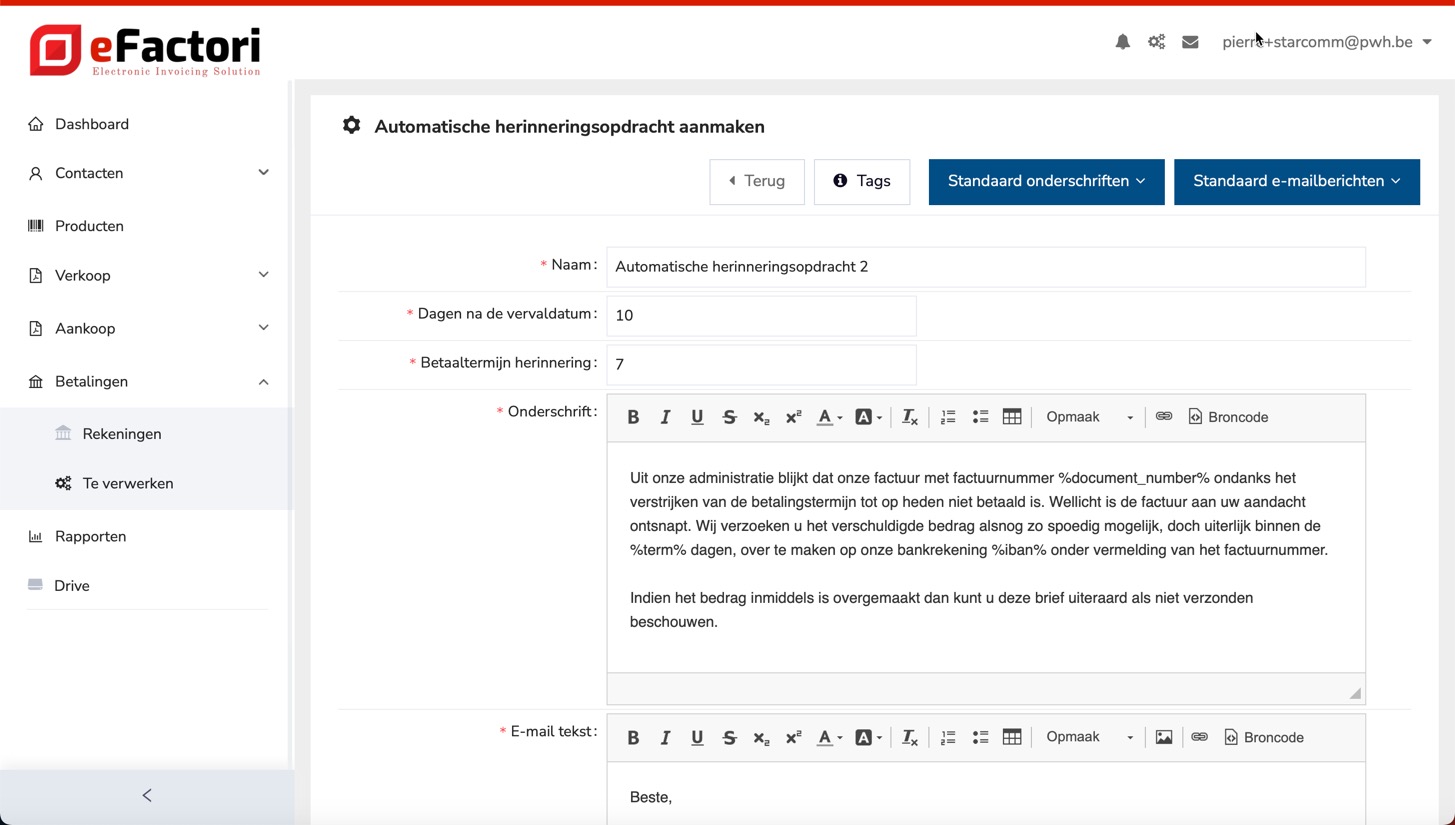This screenshot has height=825, width=1455.
Task: Open Standaard e-mailberichten dropdown
Action: [1296, 181]
